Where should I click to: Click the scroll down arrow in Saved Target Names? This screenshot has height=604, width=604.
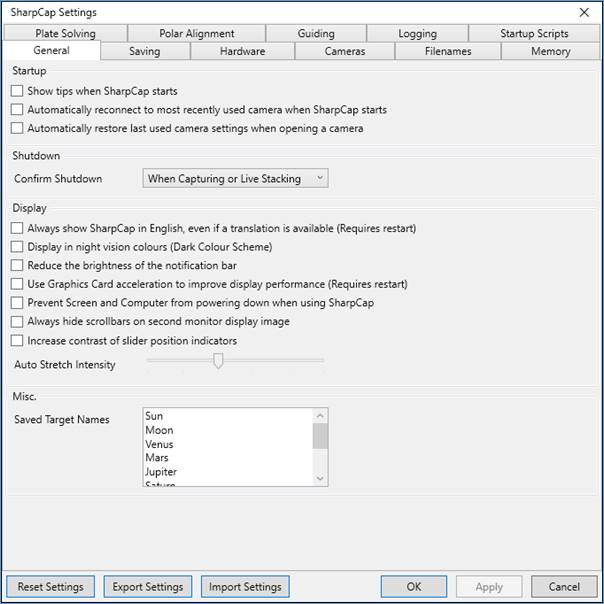(x=320, y=478)
